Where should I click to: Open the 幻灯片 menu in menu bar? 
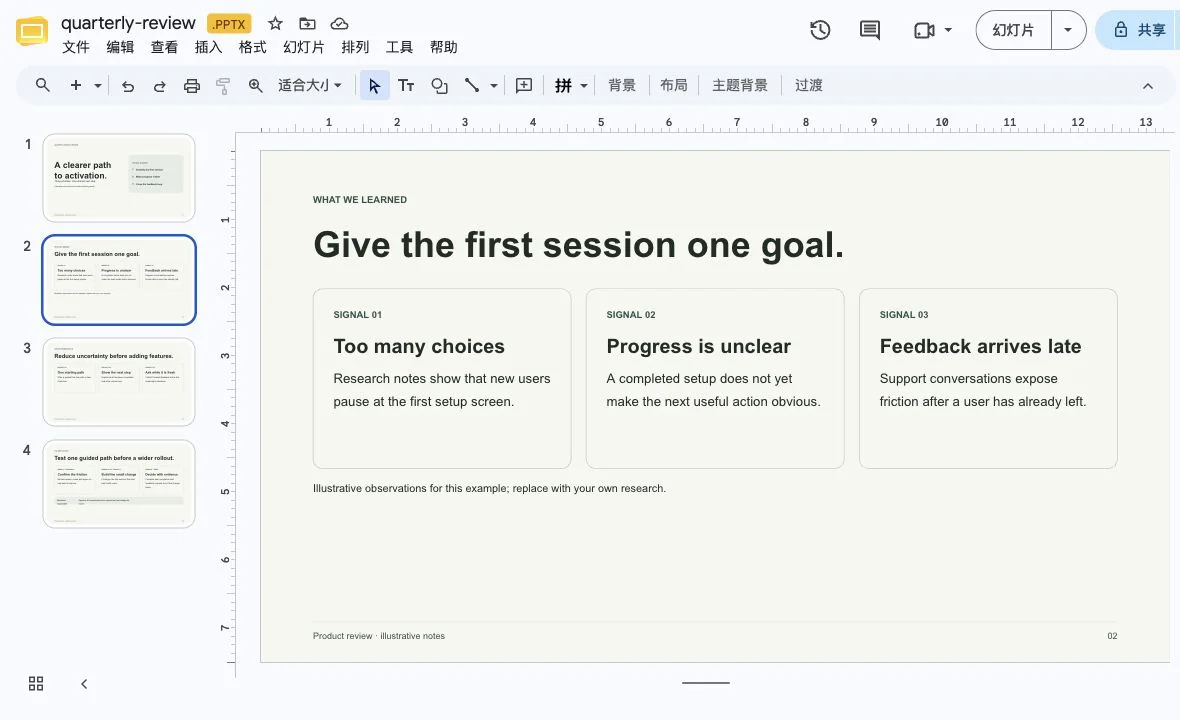point(304,47)
